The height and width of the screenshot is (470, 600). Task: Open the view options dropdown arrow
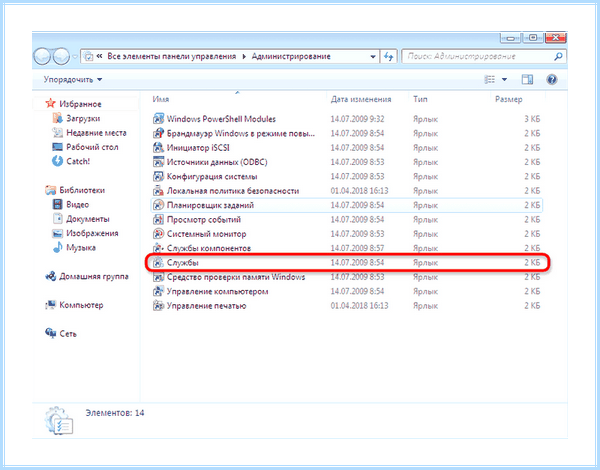click(504, 80)
